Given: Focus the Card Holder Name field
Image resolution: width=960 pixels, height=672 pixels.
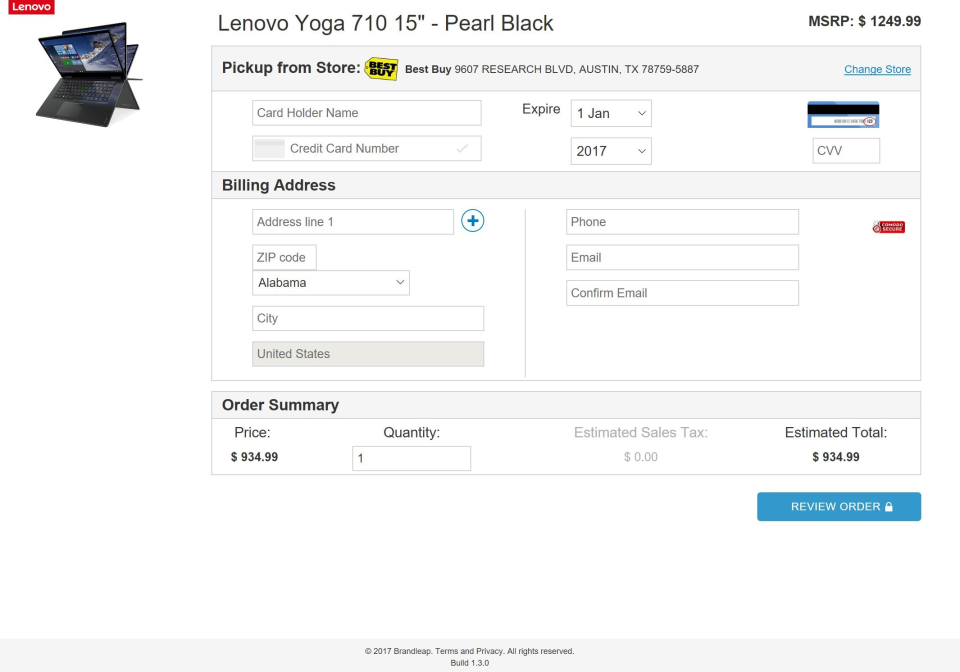Looking at the screenshot, I should pyautogui.click(x=367, y=113).
